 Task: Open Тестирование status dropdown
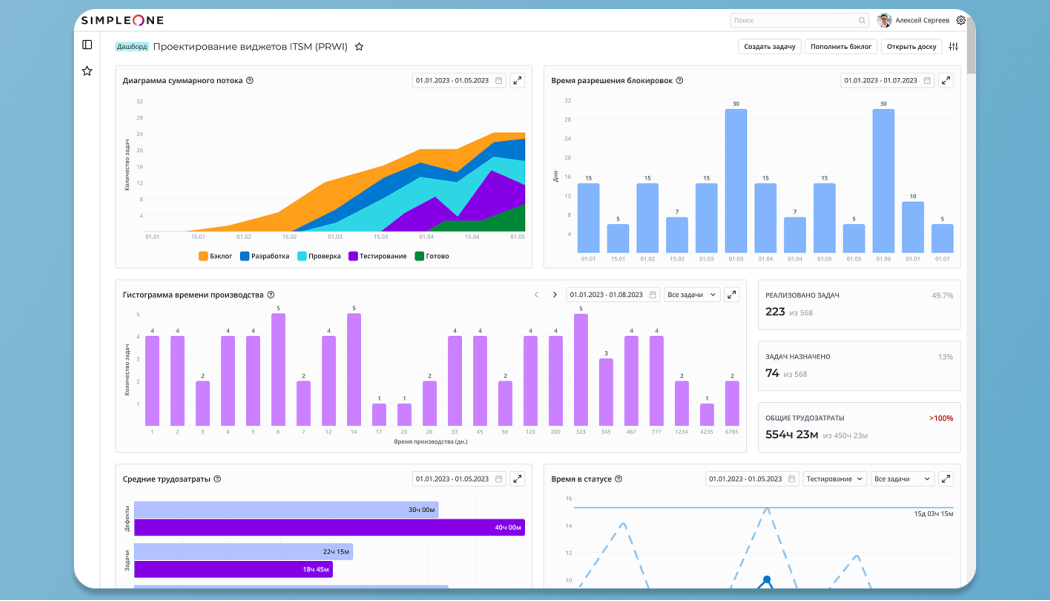pyautogui.click(x=834, y=479)
